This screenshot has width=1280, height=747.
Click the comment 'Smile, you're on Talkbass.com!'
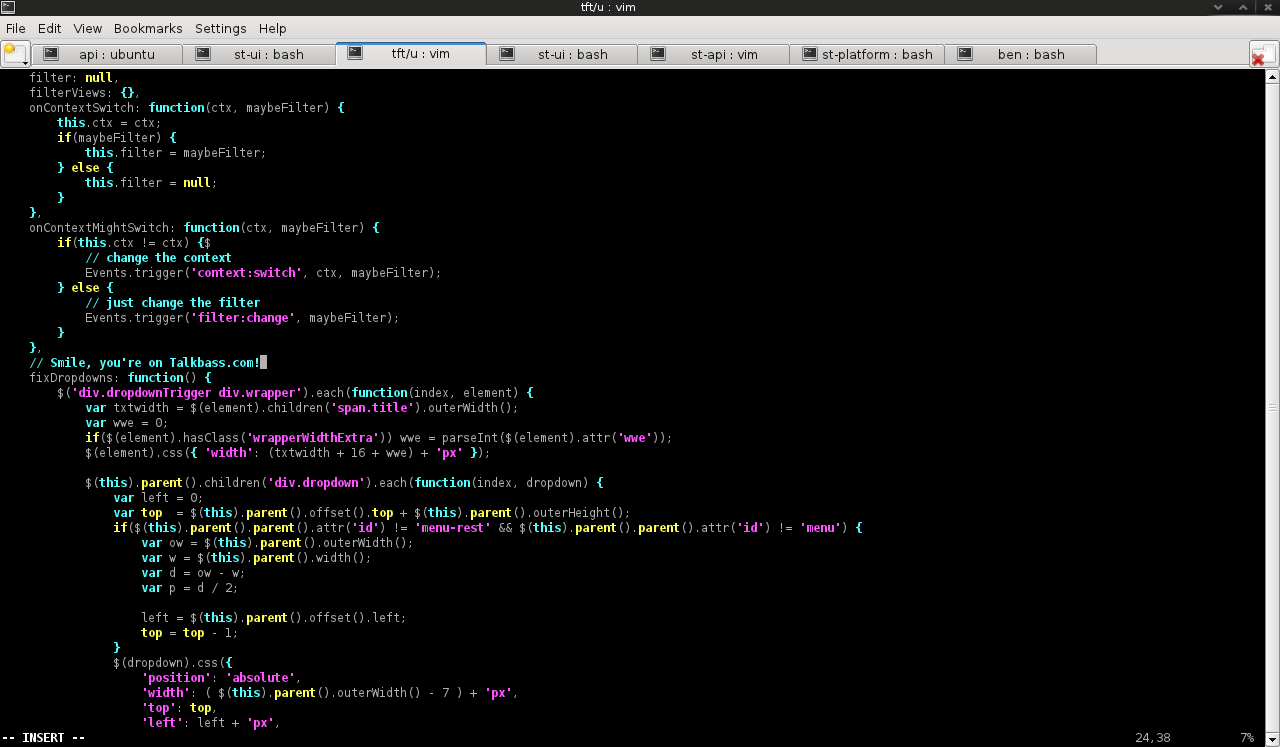(145, 362)
